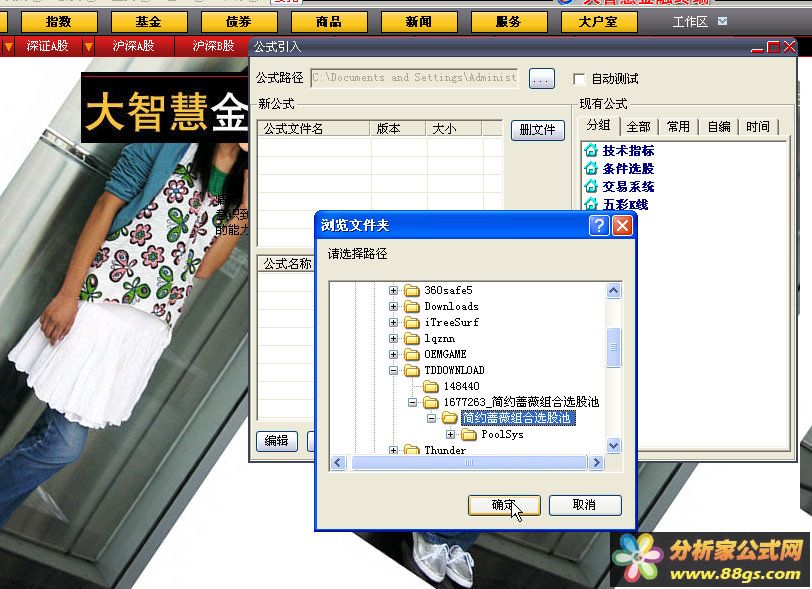The width and height of the screenshot is (812, 589).
Task: Expand the lqznn folder node
Action: 394,339
